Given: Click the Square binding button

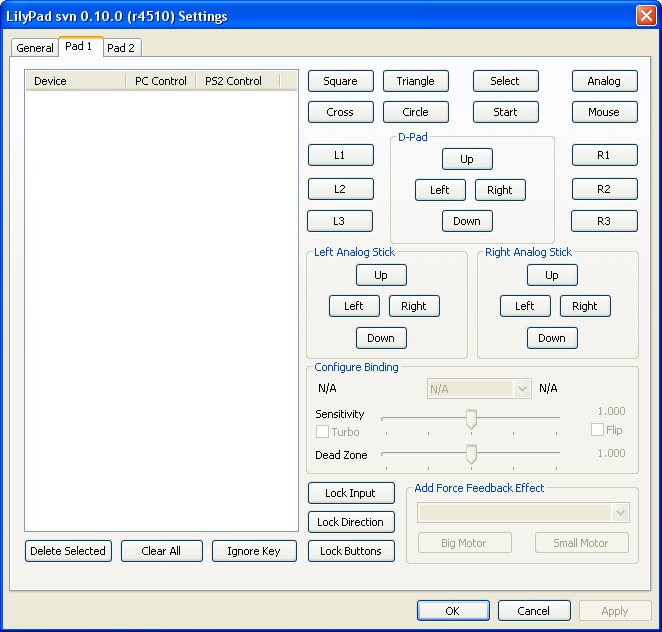Looking at the screenshot, I should point(341,81).
